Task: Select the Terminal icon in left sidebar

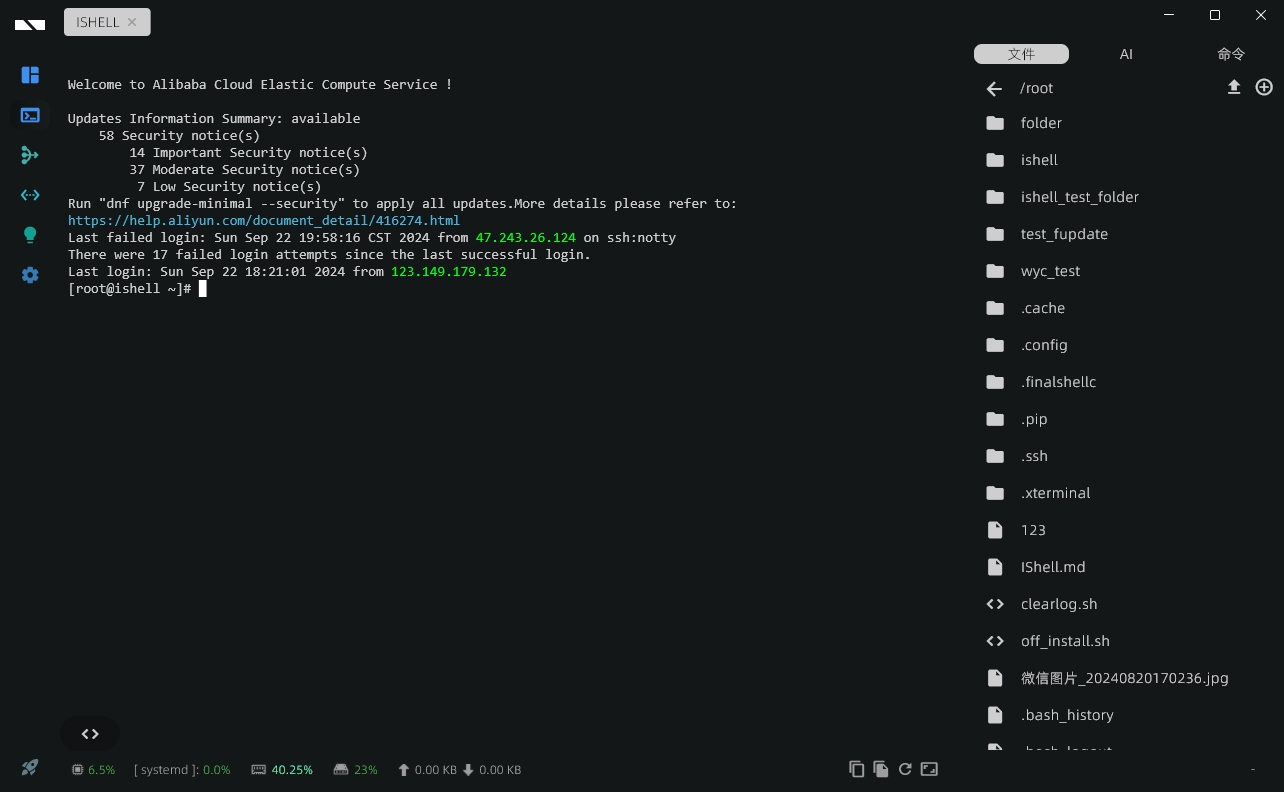Action: [x=30, y=115]
